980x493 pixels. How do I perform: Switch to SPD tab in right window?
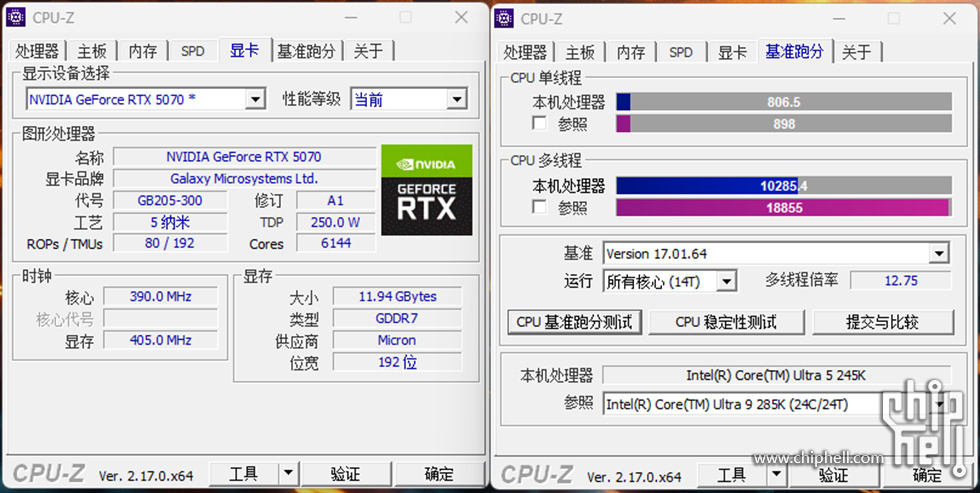point(681,52)
